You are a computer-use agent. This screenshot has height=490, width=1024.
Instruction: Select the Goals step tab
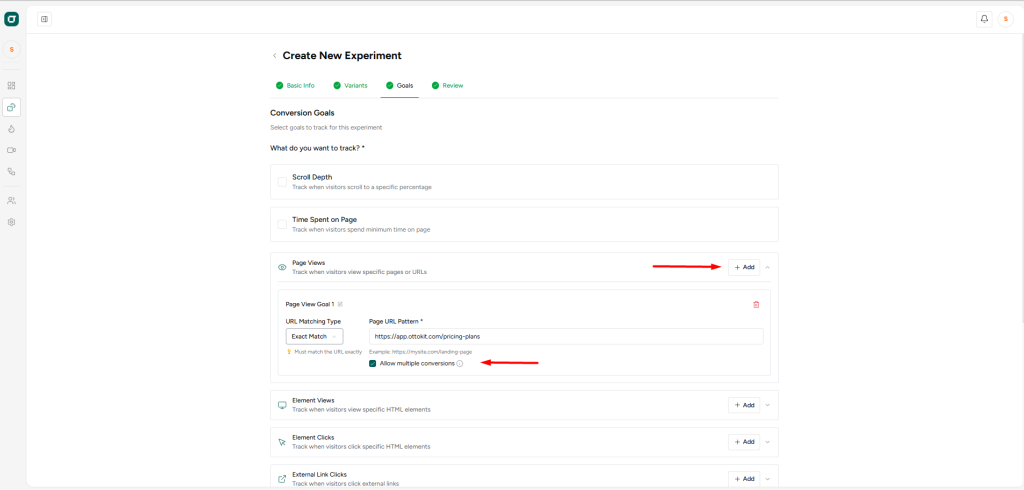[x=400, y=86]
